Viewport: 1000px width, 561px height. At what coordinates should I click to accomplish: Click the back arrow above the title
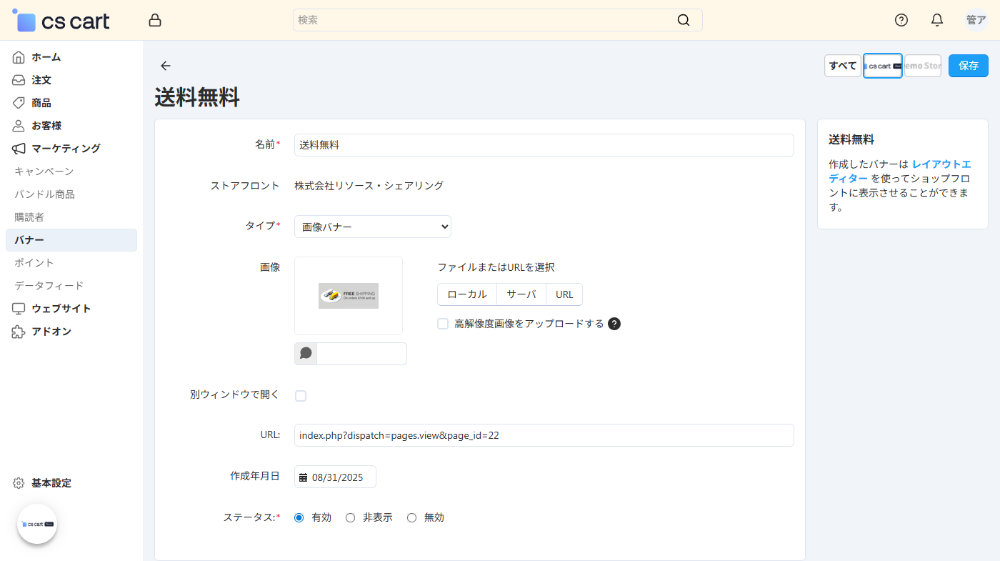click(166, 66)
